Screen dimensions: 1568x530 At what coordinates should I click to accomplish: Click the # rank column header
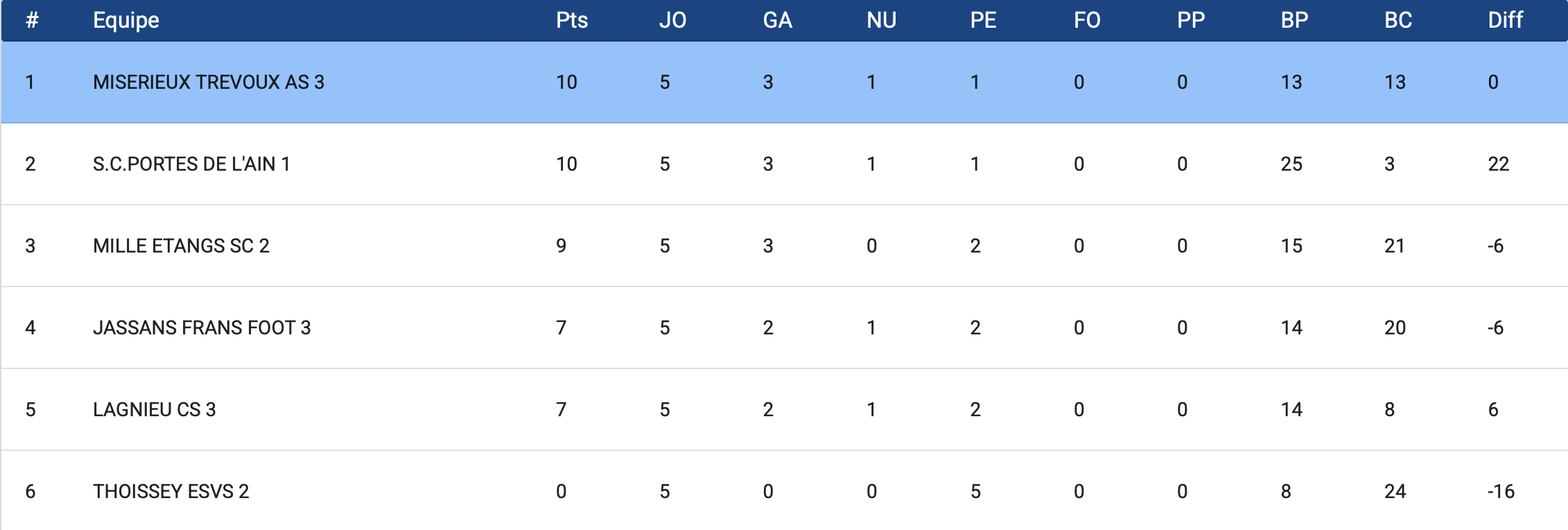pyautogui.click(x=32, y=20)
